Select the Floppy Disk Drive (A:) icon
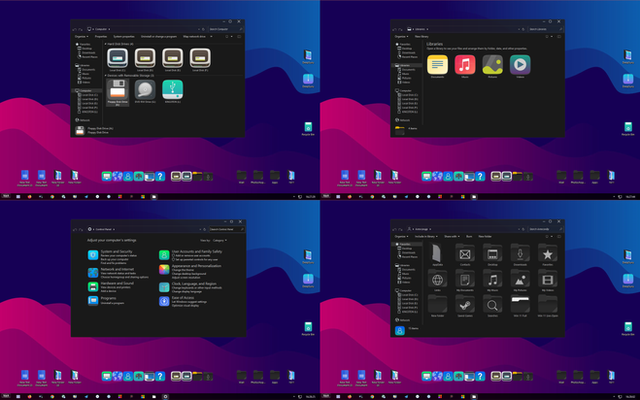Image resolution: width=640 pixels, height=400 pixels. point(118,90)
